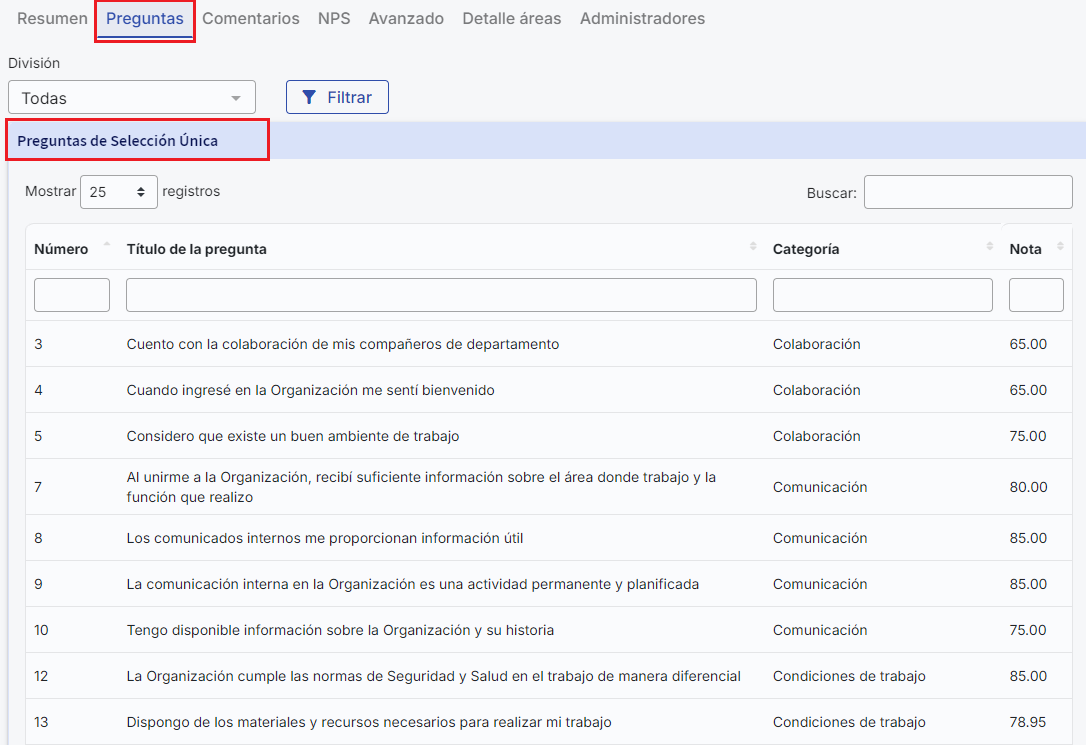This screenshot has width=1086, height=745.
Task: Open the Comentarios tab
Action: tap(250, 19)
